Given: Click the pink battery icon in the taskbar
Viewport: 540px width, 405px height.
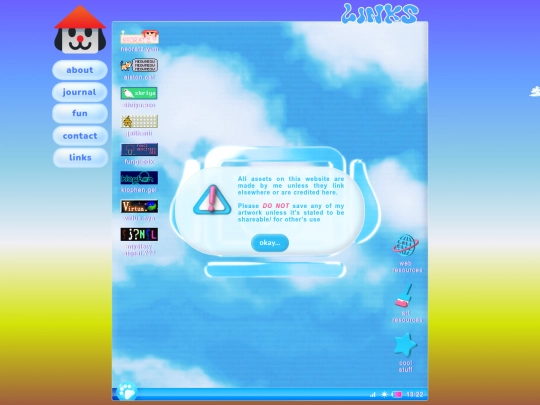Looking at the screenshot, I should (397, 394).
